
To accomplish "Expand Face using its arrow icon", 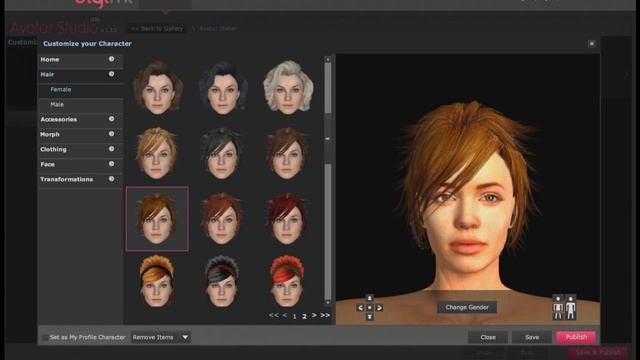I will [x=111, y=164].
